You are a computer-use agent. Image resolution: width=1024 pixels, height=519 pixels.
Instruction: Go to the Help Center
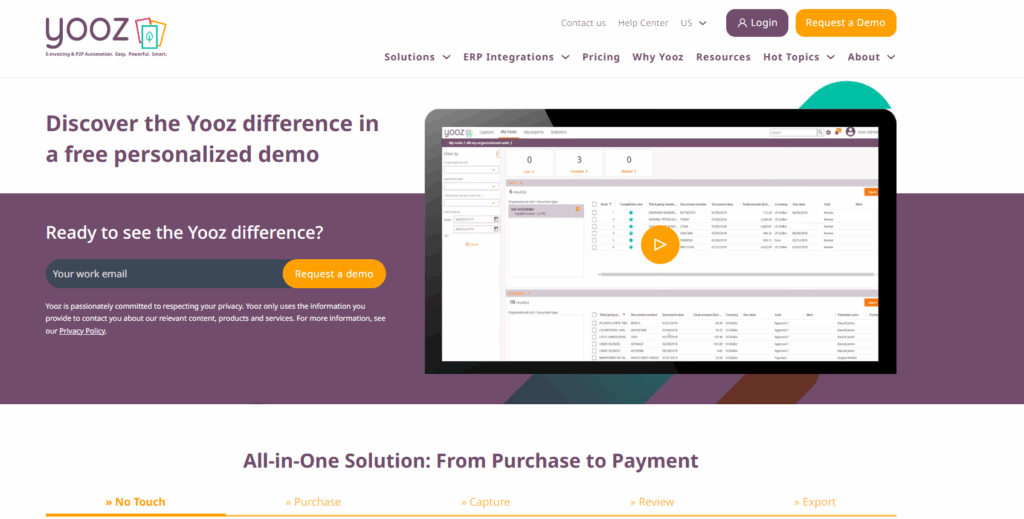click(643, 23)
